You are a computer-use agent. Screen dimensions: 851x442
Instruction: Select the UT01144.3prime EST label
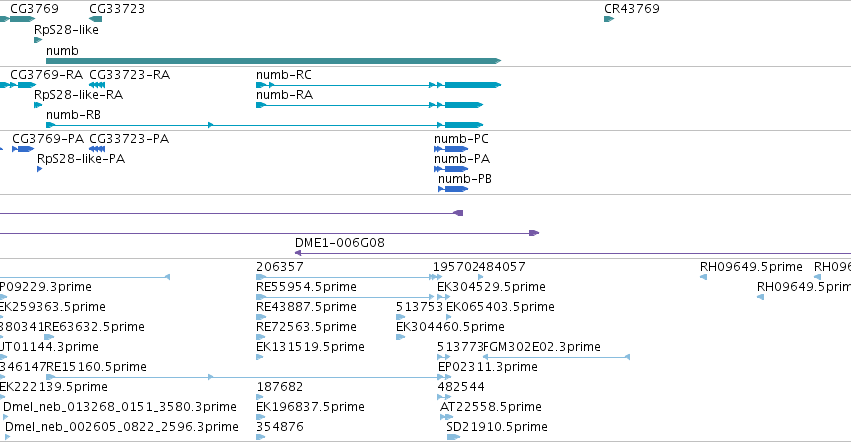point(49,347)
